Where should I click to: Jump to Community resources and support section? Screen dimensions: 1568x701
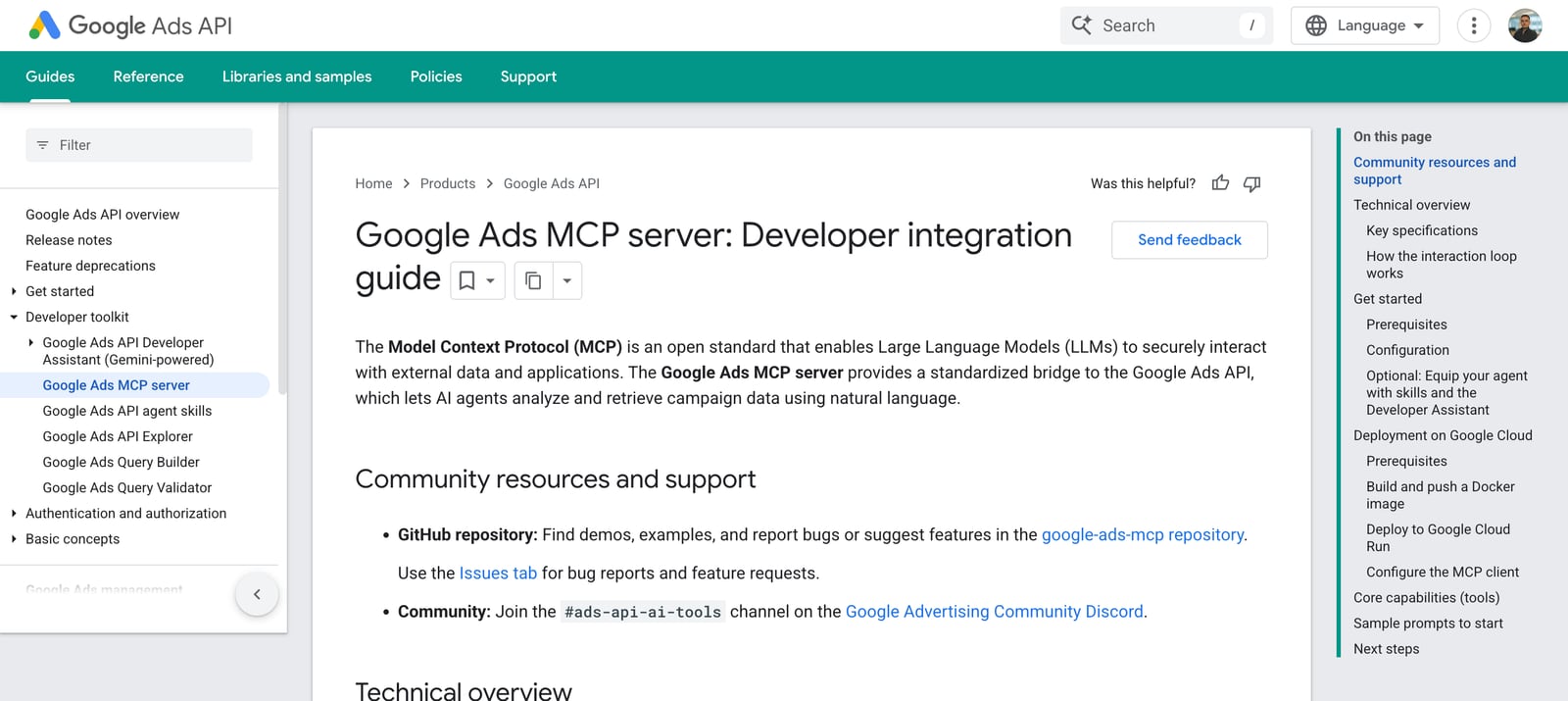(1435, 171)
